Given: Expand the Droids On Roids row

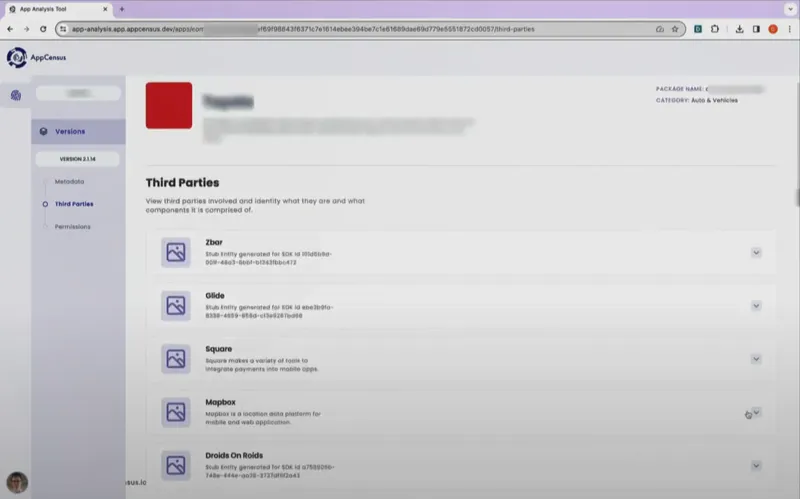Looking at the screenshot, I should point(756,466).
